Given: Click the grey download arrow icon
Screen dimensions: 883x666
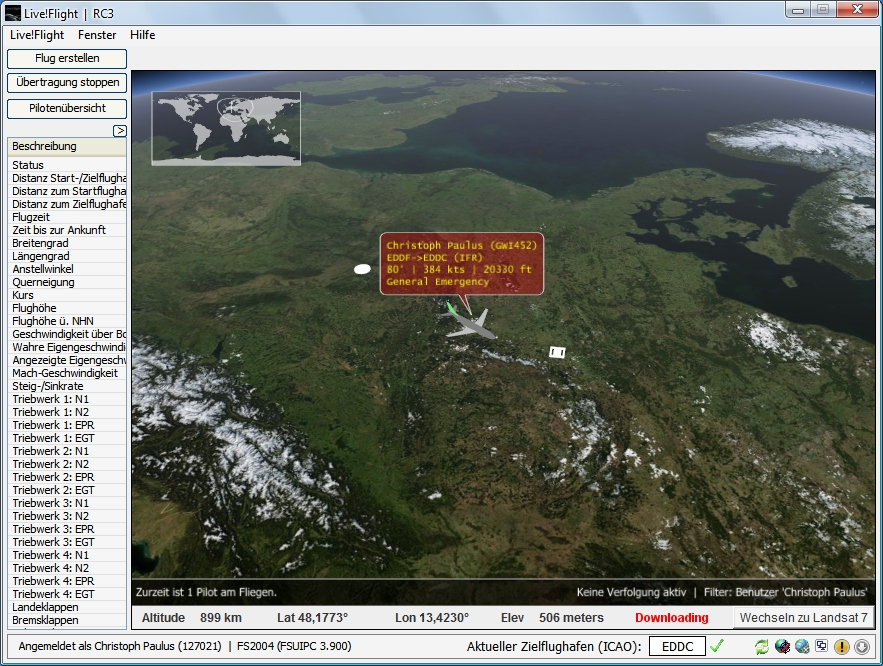Looking at the screenshot, I should click(862, 647).
